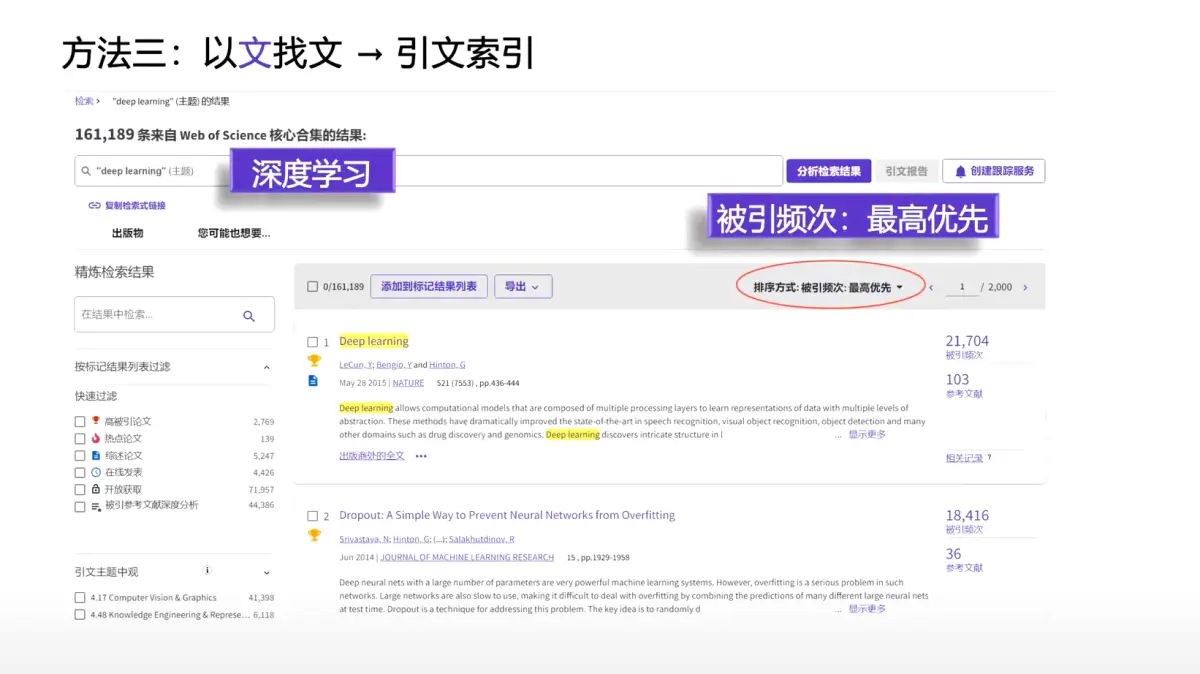Expand 显示更多 for Deep learning abstract
Viewport: 1200px width, 674px height.
click(867, 434)
